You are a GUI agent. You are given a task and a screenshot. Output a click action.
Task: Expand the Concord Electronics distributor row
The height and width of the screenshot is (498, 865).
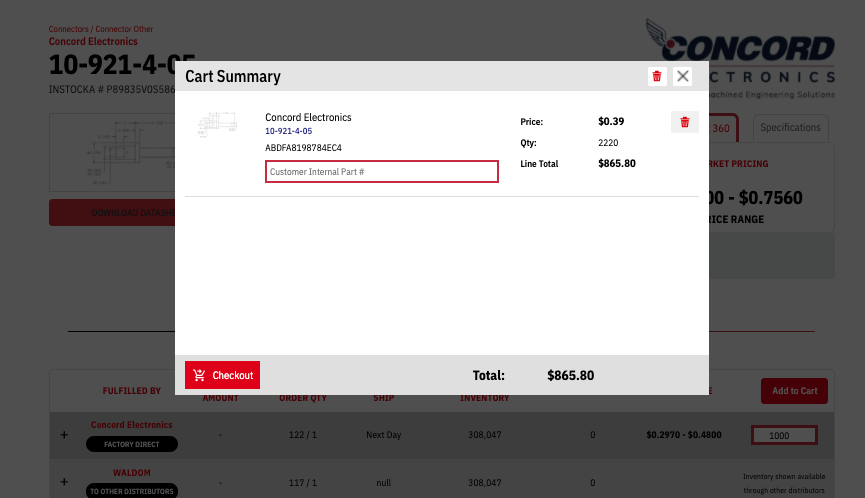pyautogui.click(x=65, y=435)
